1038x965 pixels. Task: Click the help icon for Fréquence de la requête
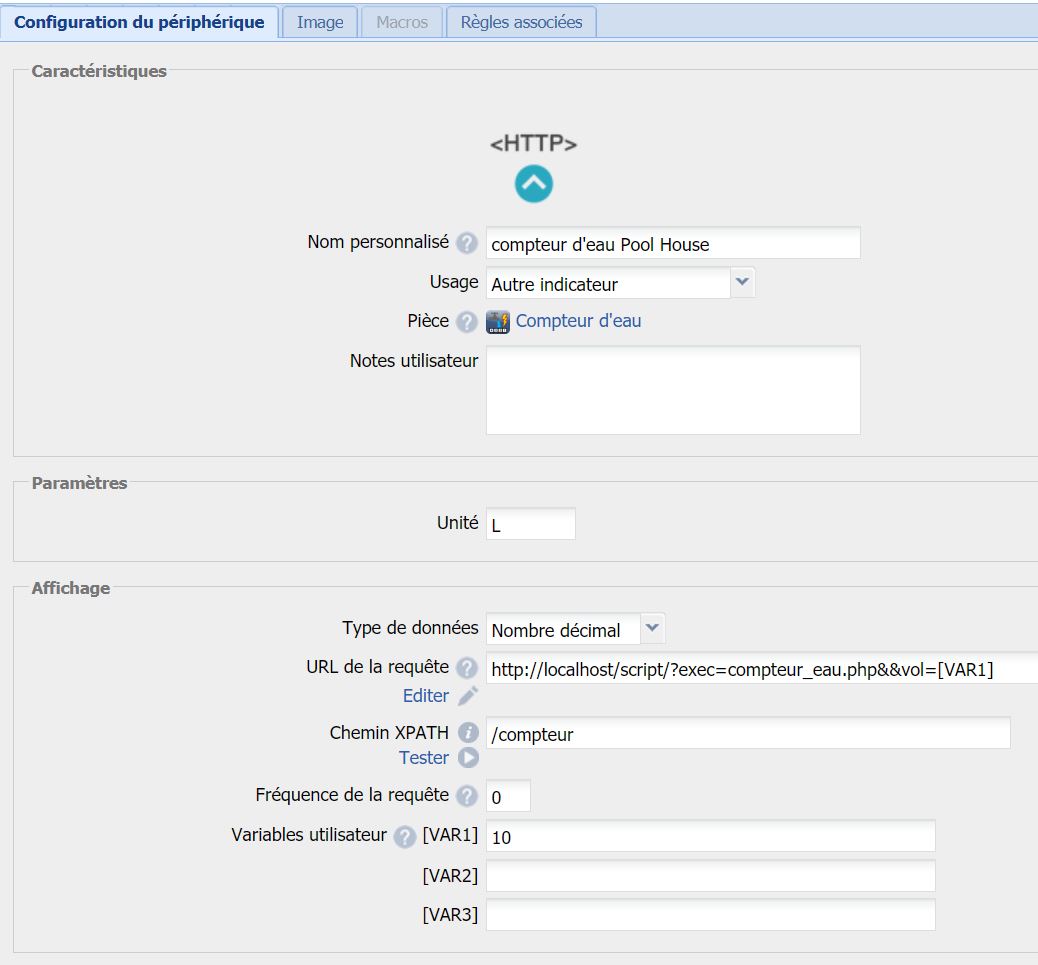tap(466, 797)
